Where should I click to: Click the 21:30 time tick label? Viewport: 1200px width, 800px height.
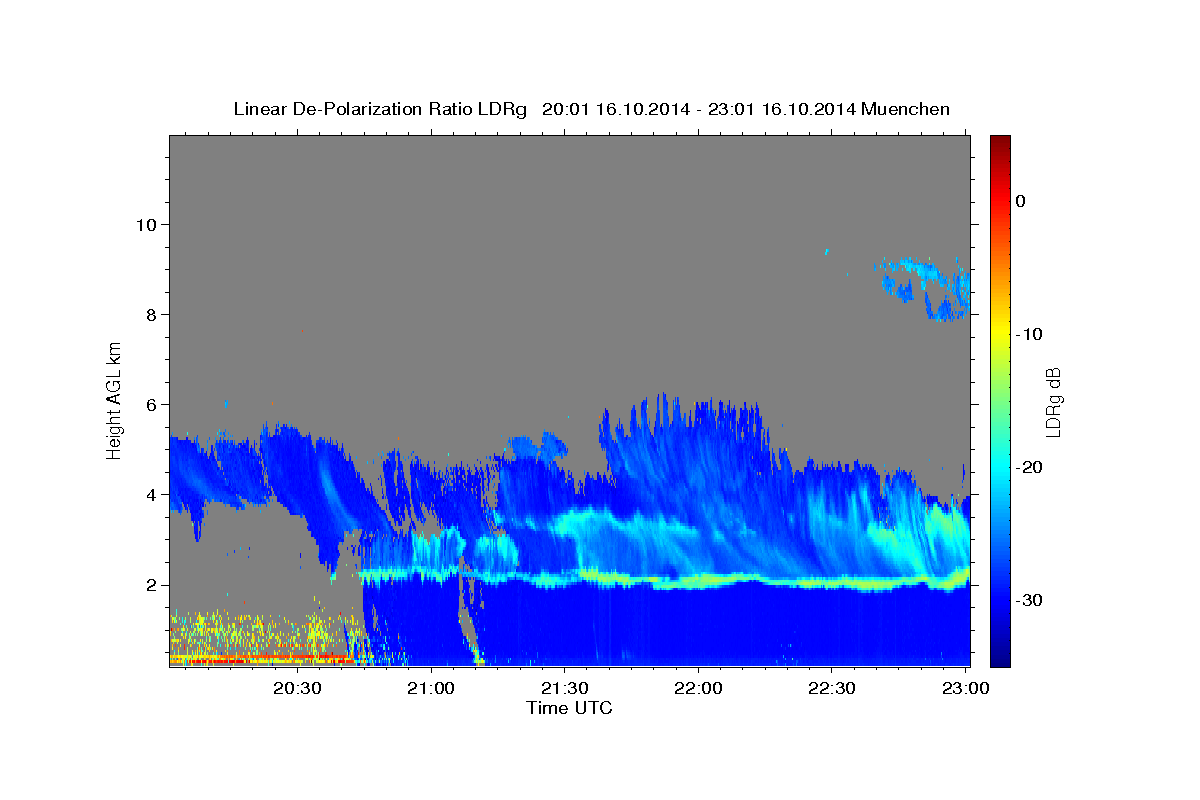coord(564,688)
